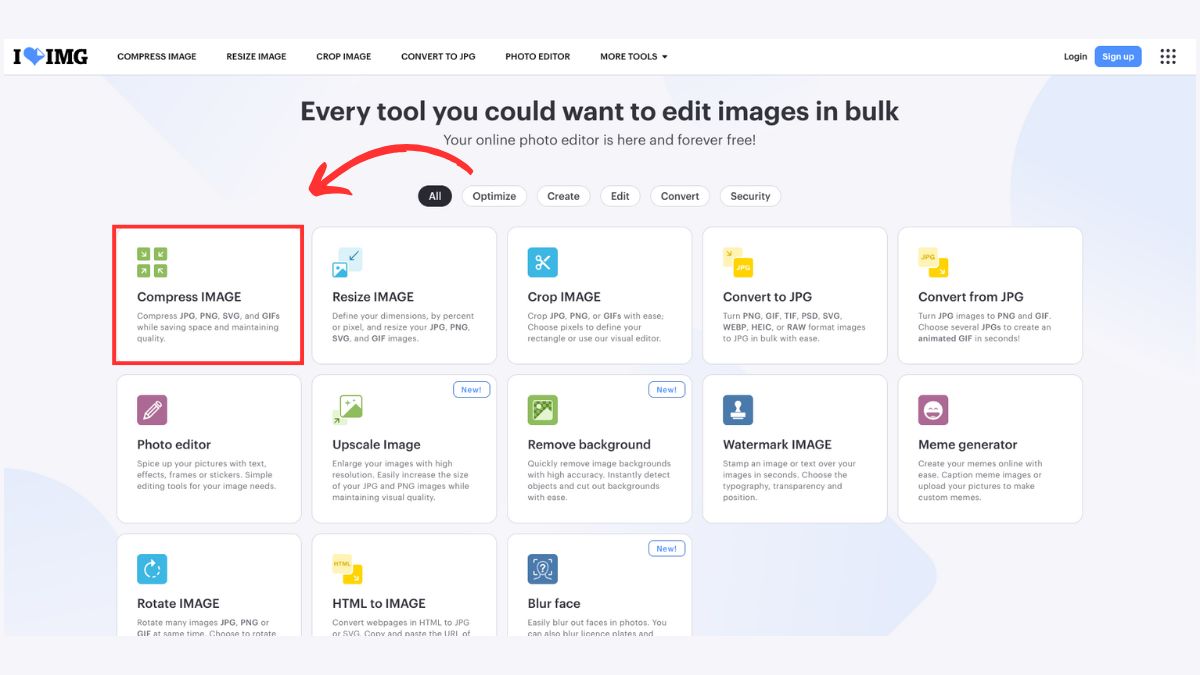Open PHOTO EDITOR in the top menu
Image resolution: width=1200 pixels, height=675 pixels.
(538, 57)
